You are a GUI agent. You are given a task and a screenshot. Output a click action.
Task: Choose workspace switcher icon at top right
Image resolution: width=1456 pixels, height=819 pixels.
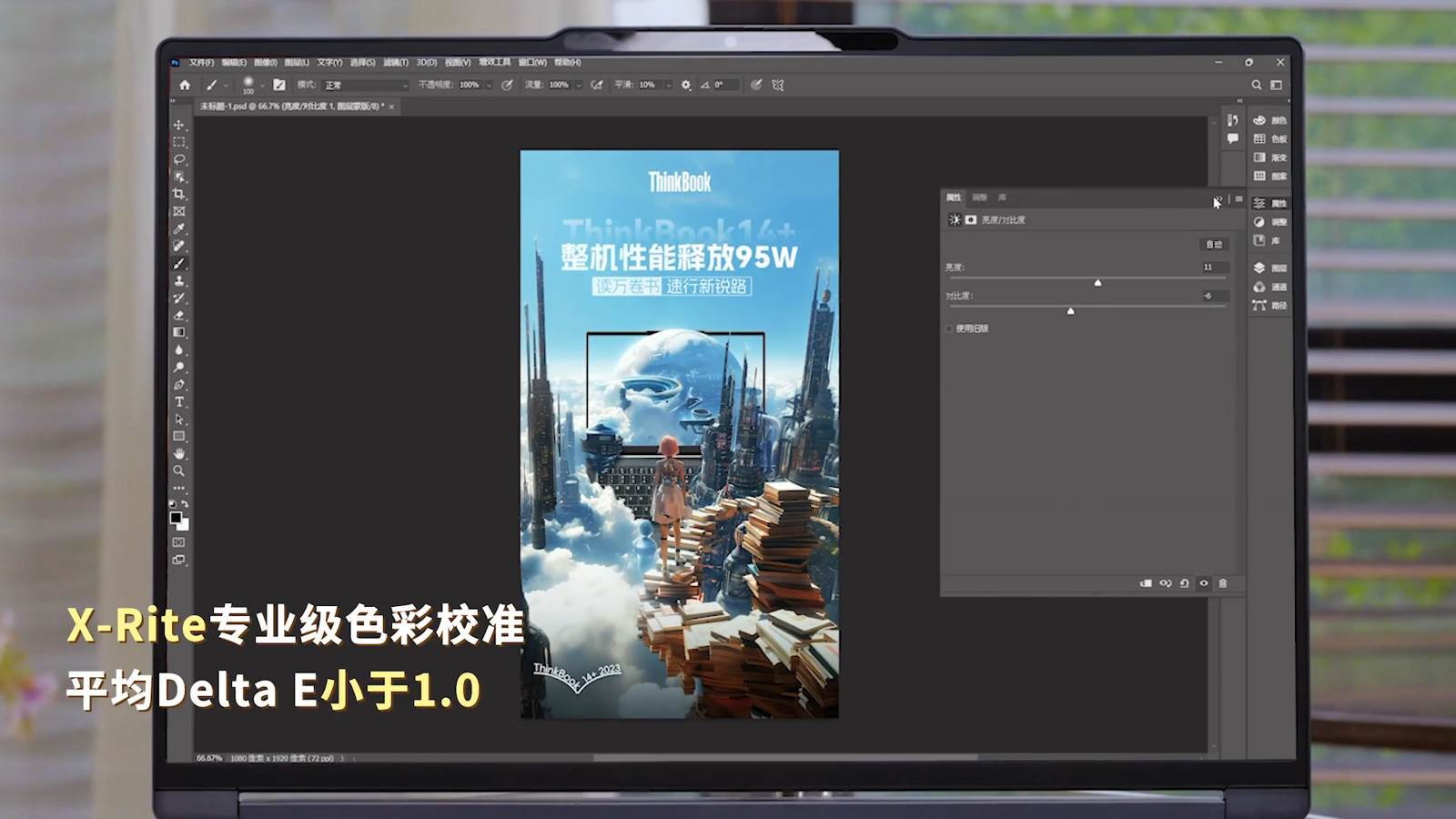point(1277,85)
